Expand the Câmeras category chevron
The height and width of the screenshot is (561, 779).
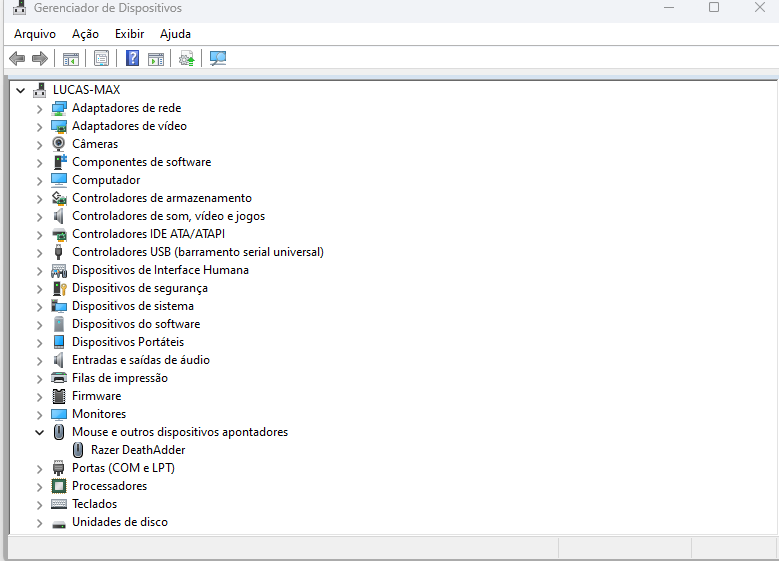pos(39,145)
